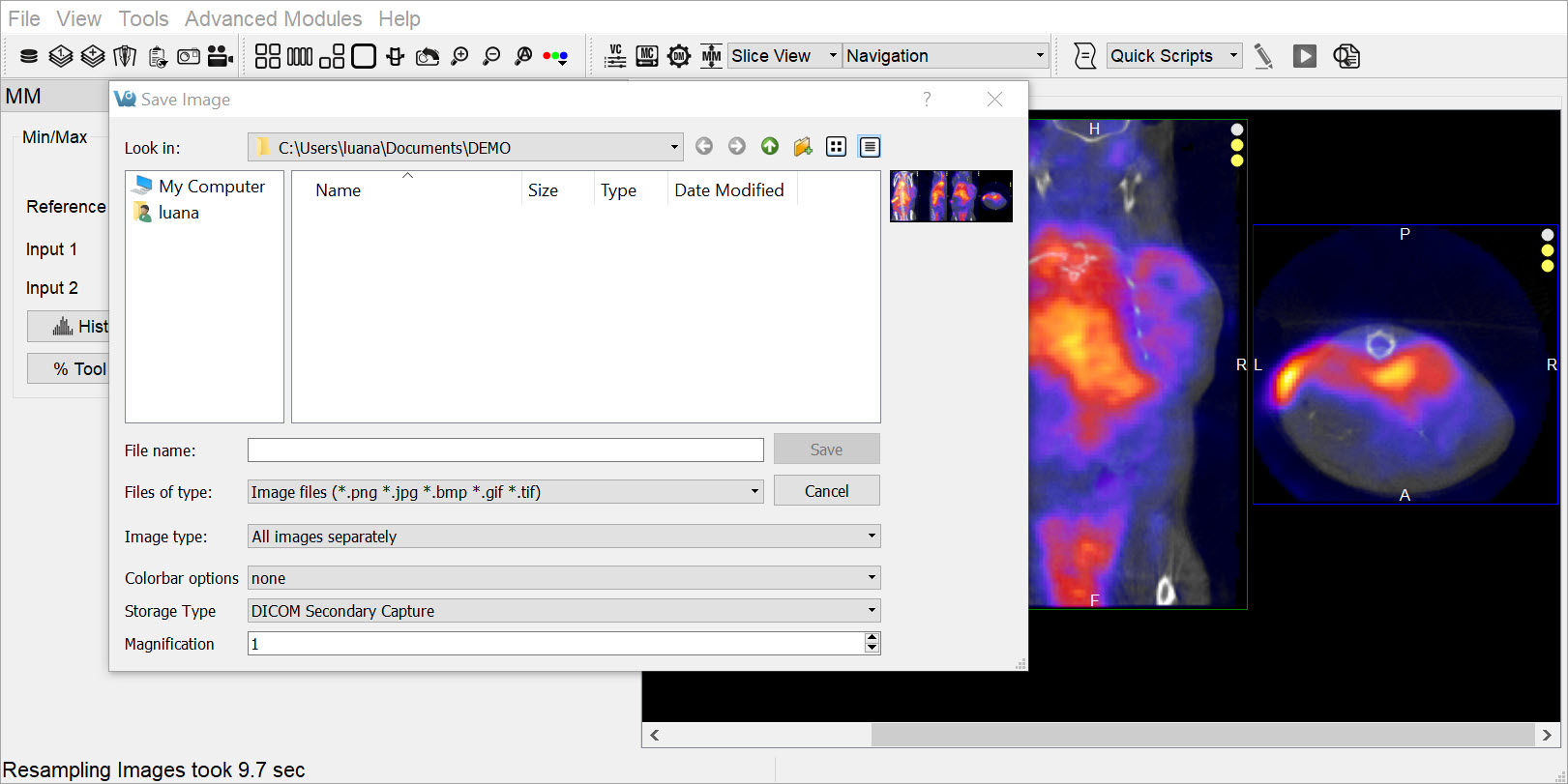Screen dimensions: 1568x784
Task: Go to parent directory with green arrow
Action: pyautogui.click(x=770, y=146)
